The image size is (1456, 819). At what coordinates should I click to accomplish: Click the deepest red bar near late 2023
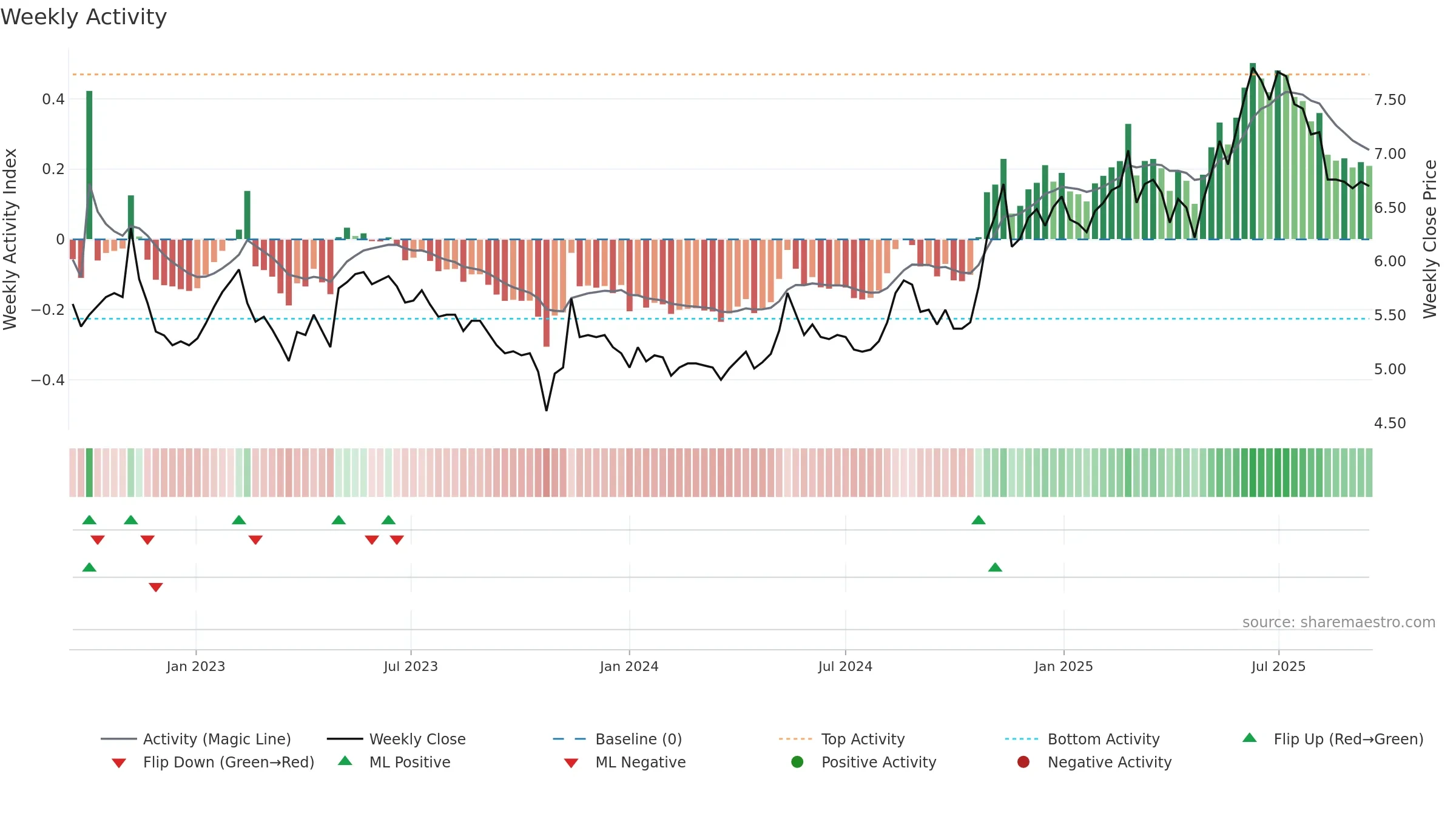tap(547, 293)
